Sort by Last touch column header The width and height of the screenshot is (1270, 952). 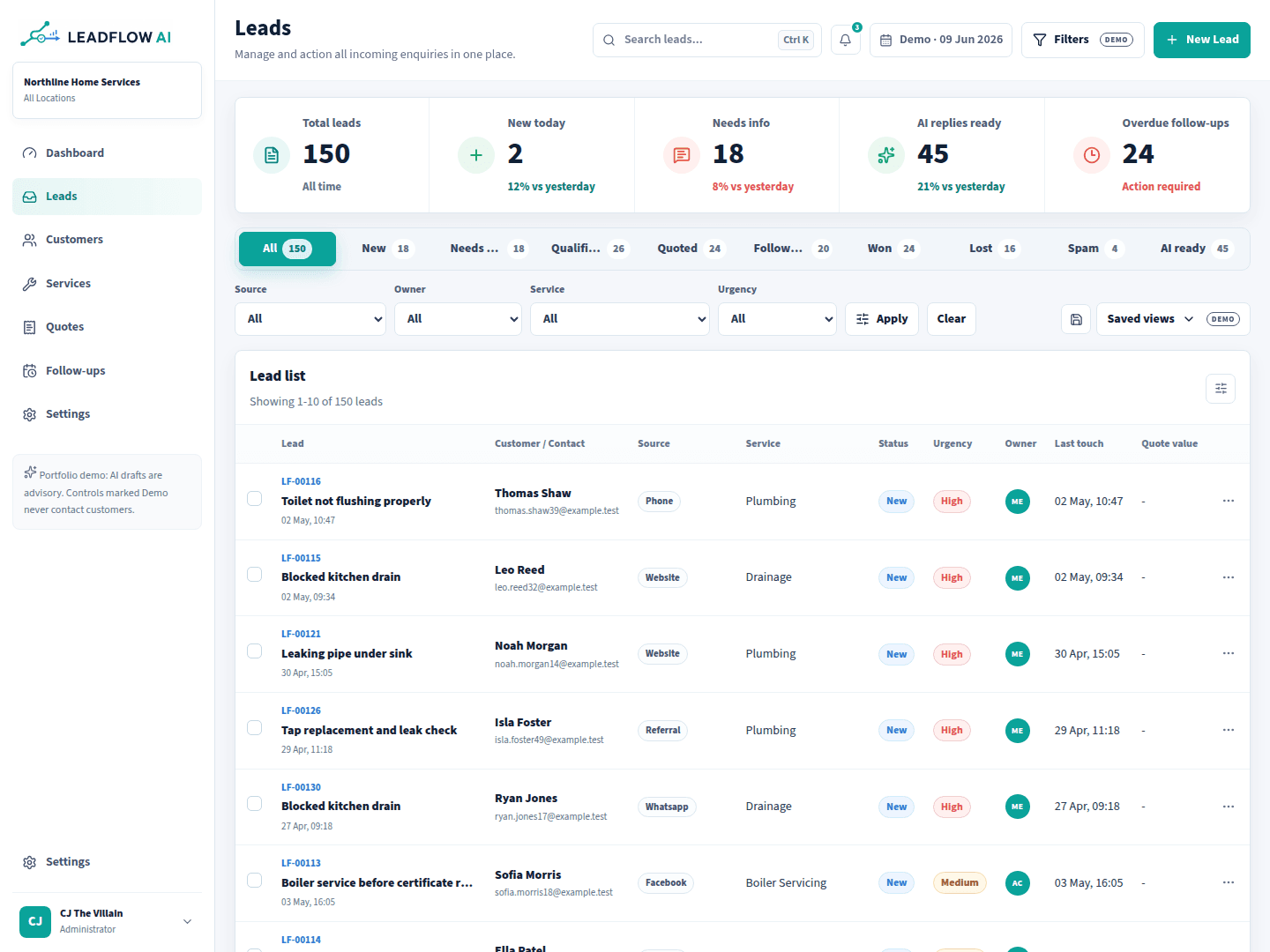[x=1079, y=443]
